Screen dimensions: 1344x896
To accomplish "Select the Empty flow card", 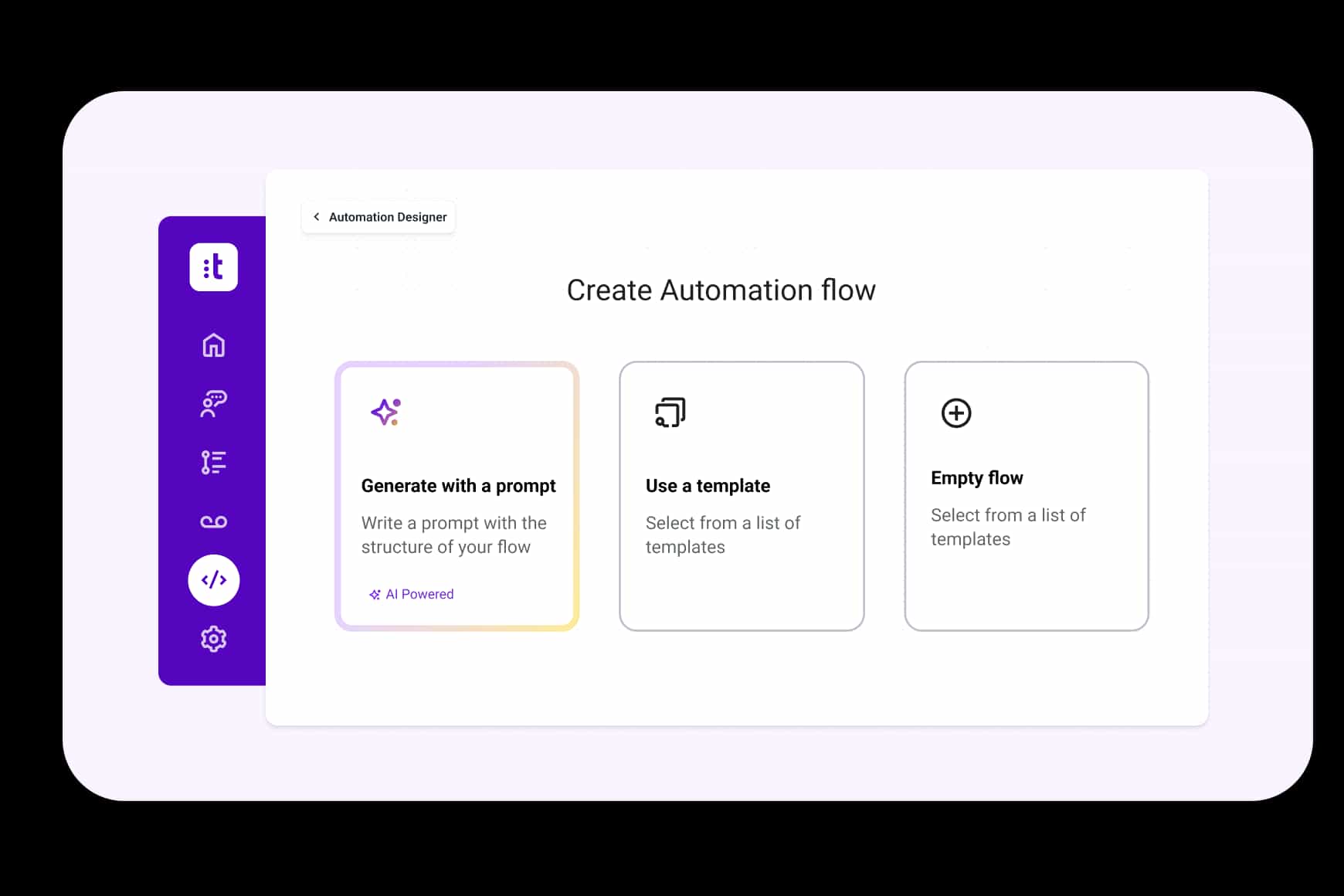I will (x=1026, y=496).
